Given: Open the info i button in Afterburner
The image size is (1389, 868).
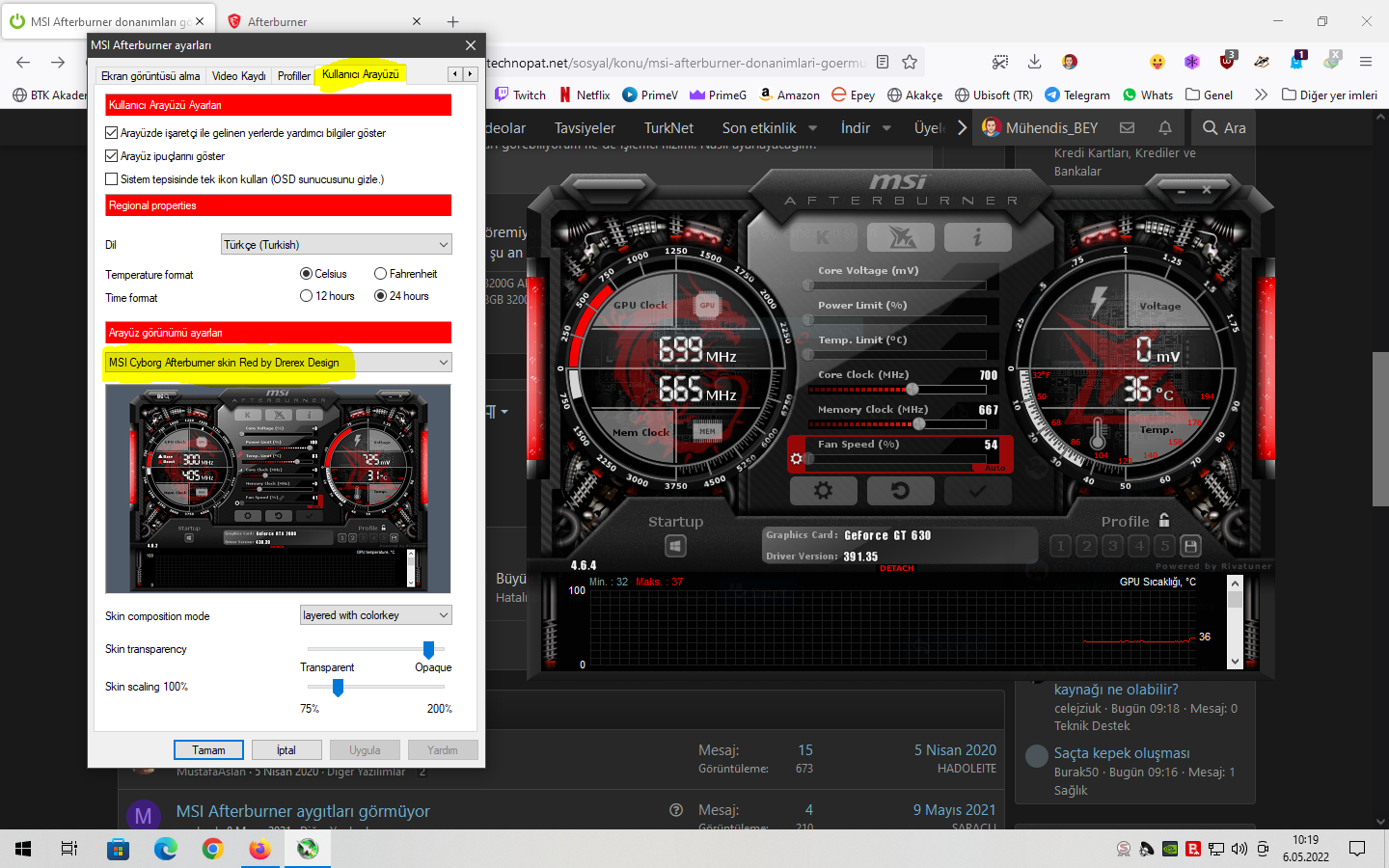Looking at the screenshot, I should click(x=977, y=237).
